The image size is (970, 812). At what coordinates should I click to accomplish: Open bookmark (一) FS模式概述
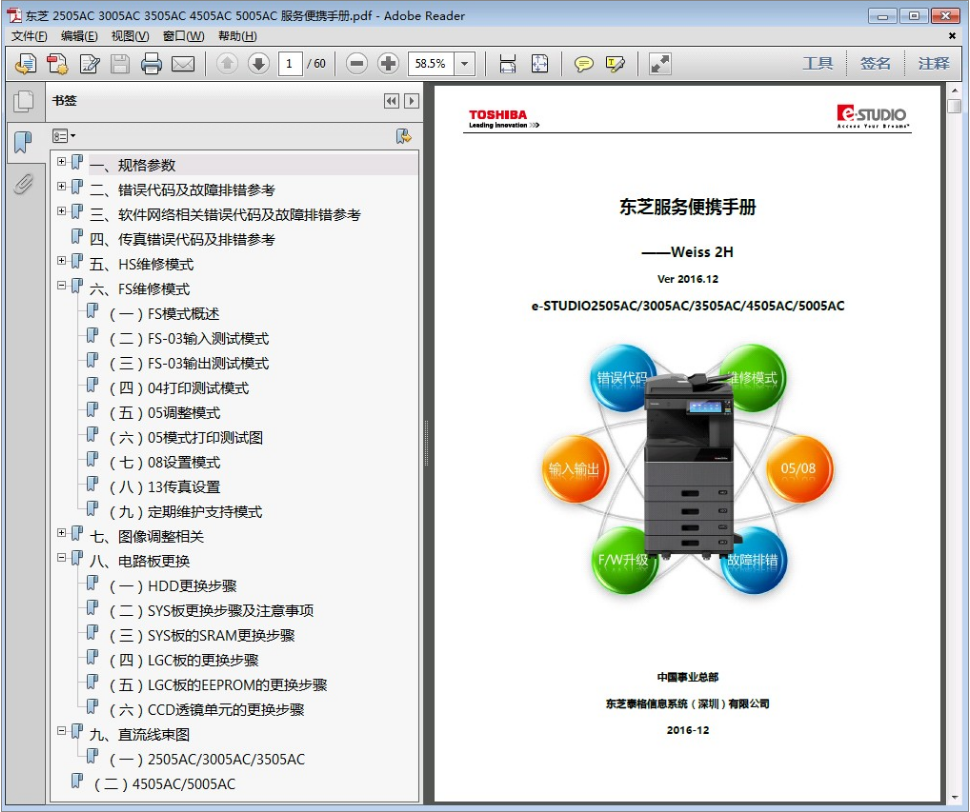(165, 314)
